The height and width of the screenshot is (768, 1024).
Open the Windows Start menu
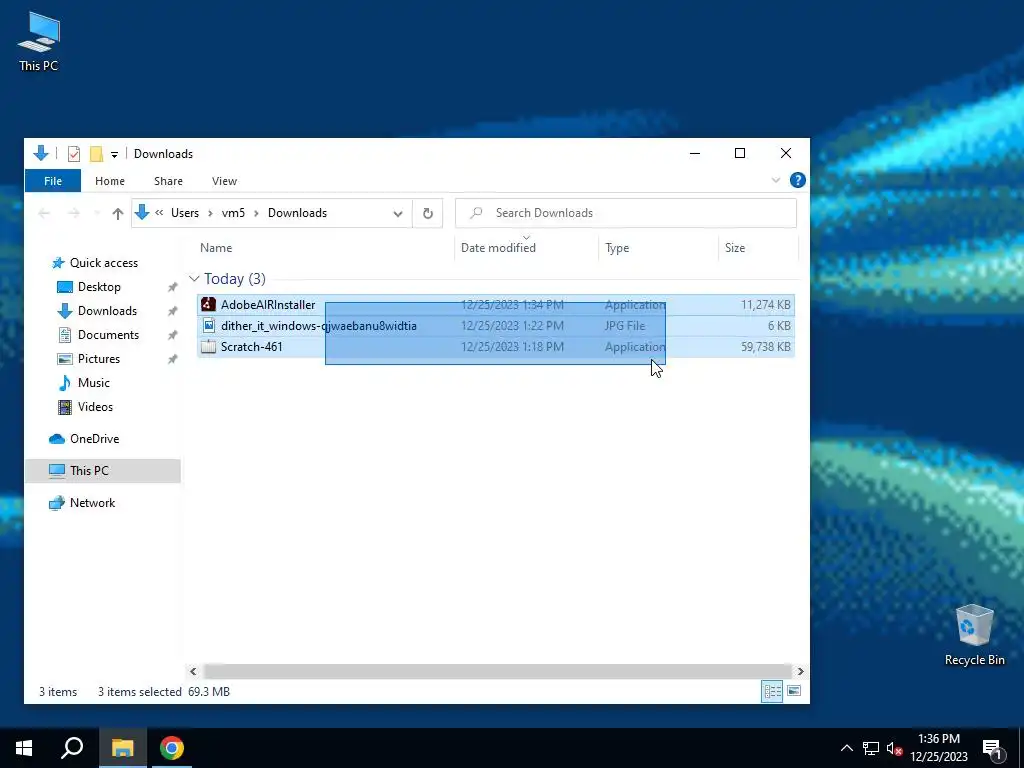point(24,748)
